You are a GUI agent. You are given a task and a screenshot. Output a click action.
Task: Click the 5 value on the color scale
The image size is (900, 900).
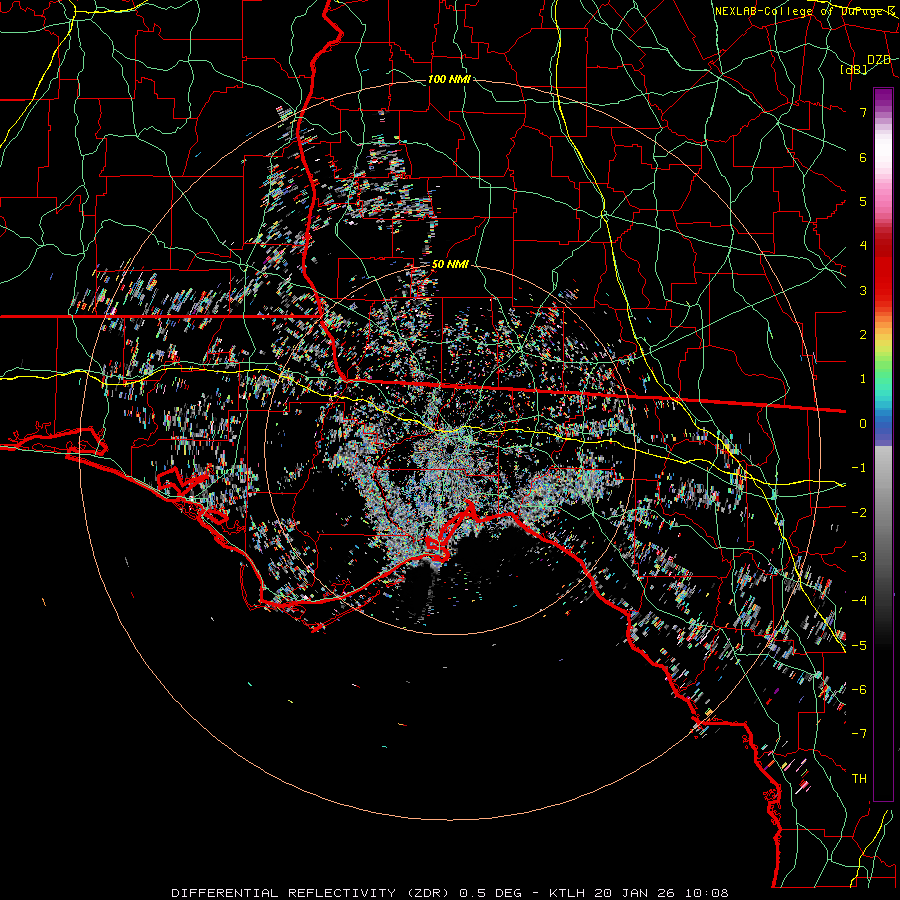(x=863, y=201)
